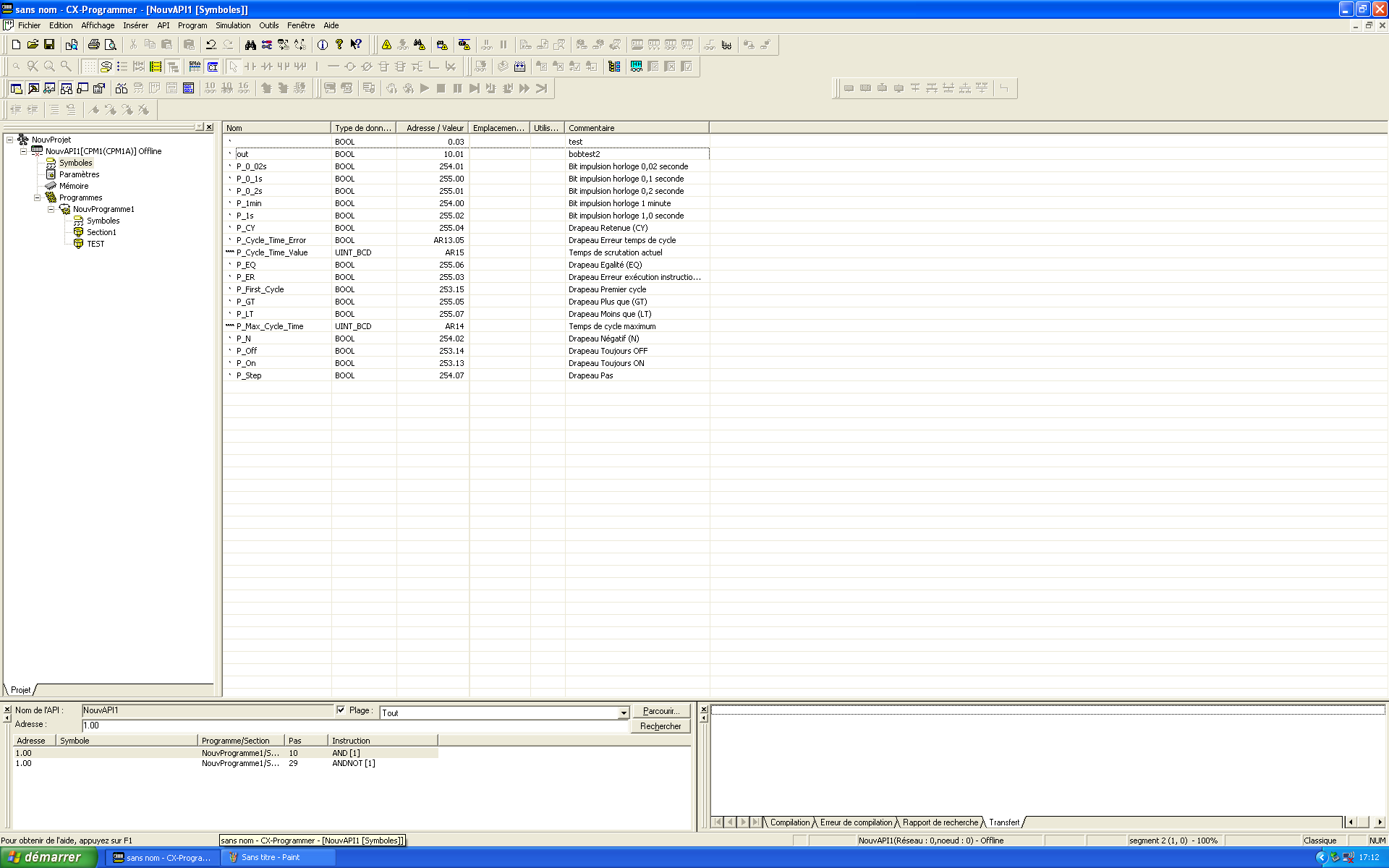Click the Rechercher button
1389x868 pixels.
coord(660,726)
